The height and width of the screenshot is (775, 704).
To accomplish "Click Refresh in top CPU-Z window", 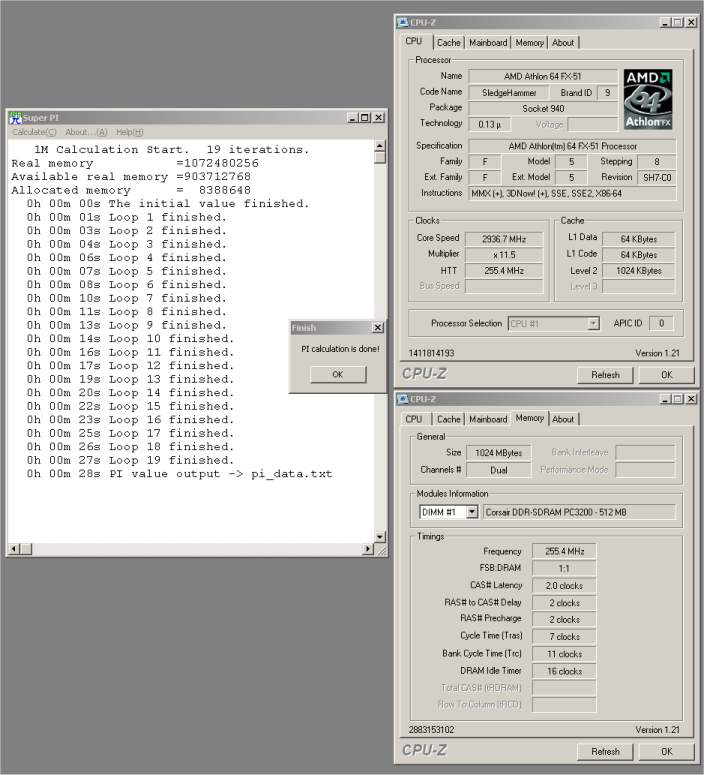I will (x=605, y=375).
